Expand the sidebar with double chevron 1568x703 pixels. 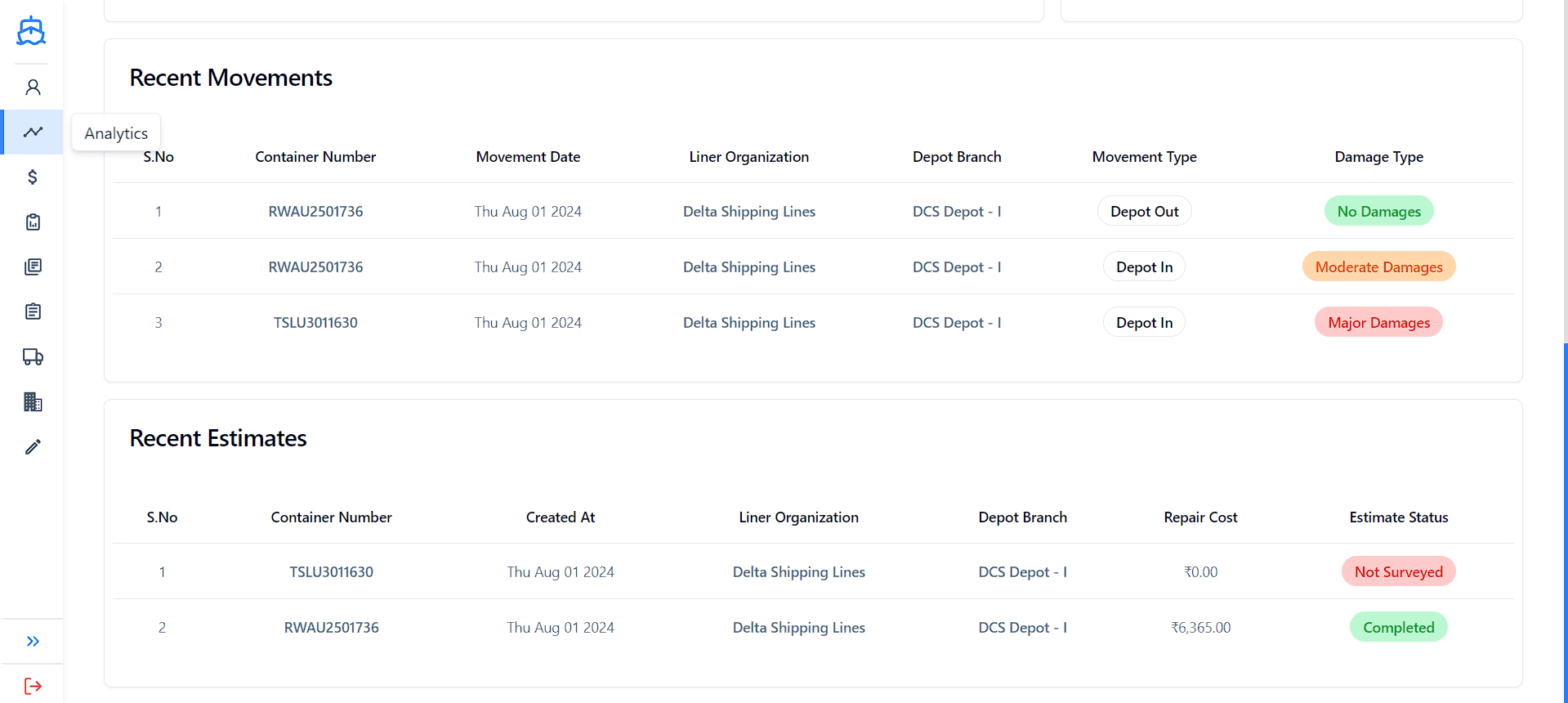click(33, 641)
